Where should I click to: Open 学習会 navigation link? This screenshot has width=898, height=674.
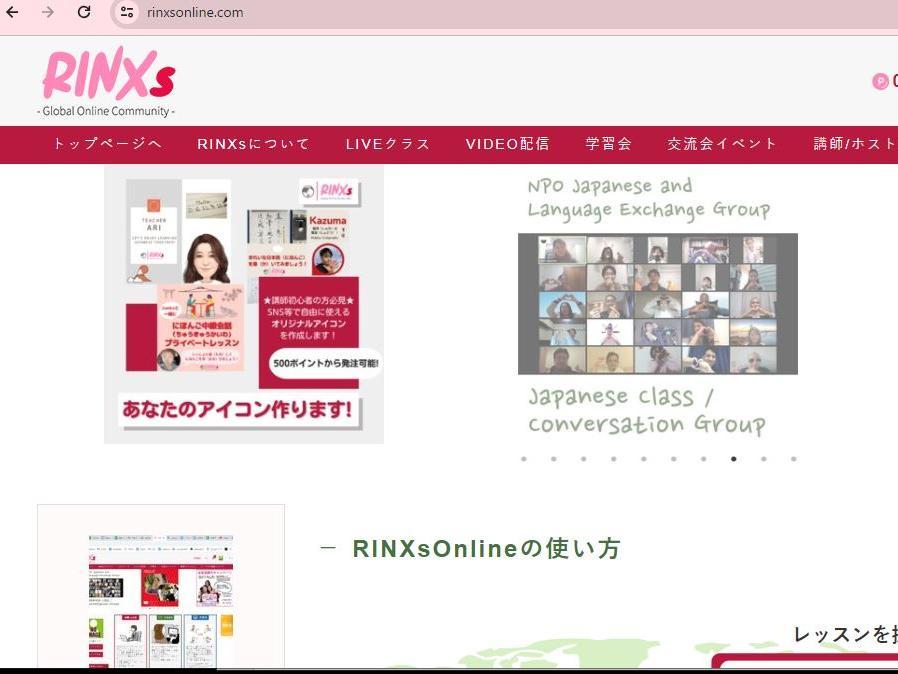click(609, 144)
